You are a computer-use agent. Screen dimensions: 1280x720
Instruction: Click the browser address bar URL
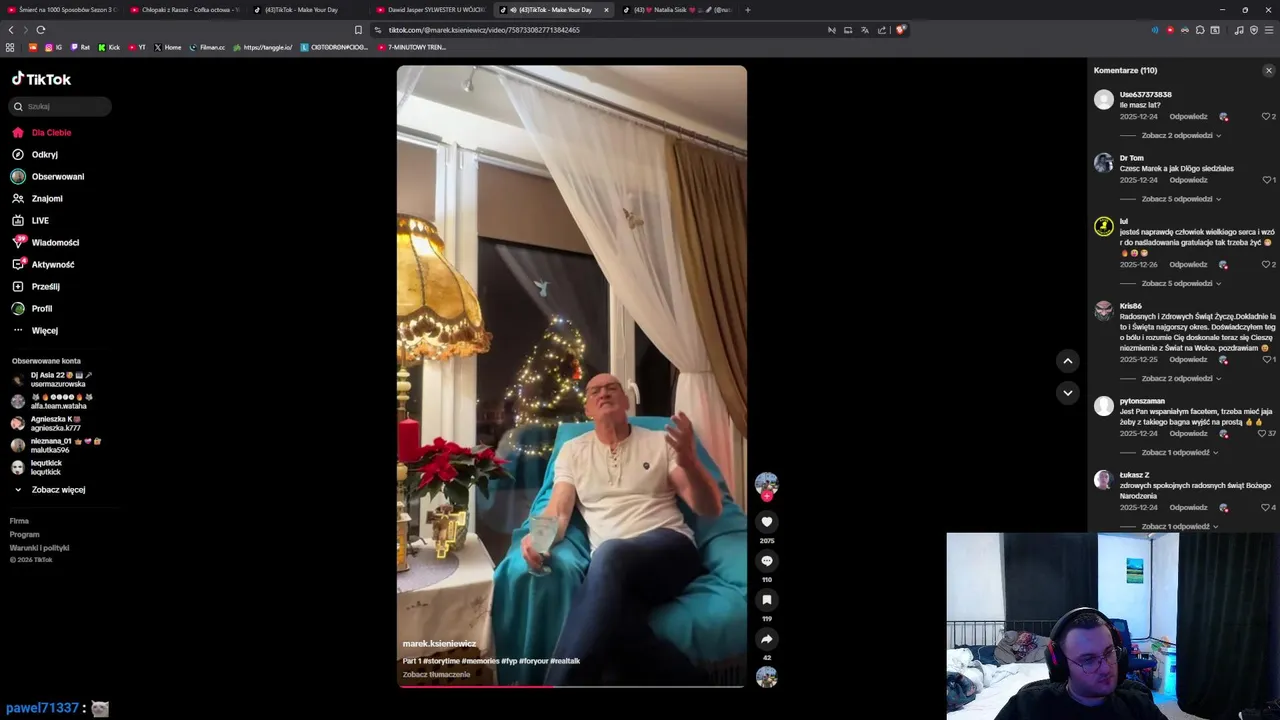[484, 30]
